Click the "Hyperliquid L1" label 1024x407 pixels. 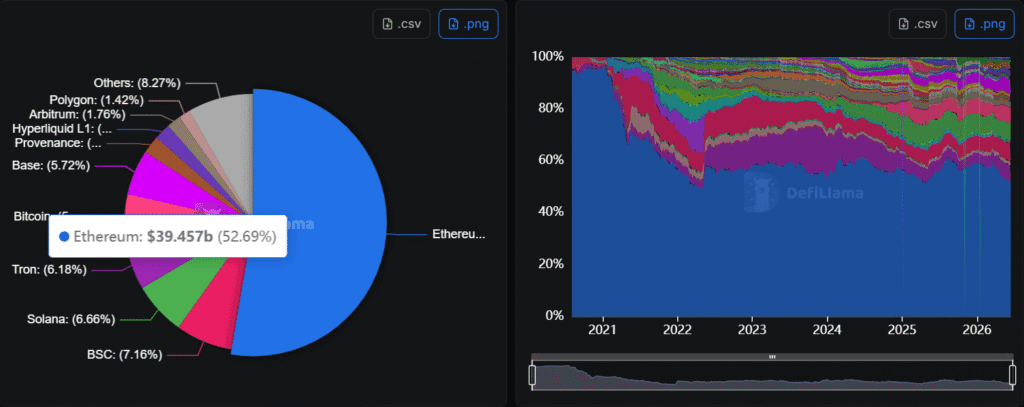point(62,129)
